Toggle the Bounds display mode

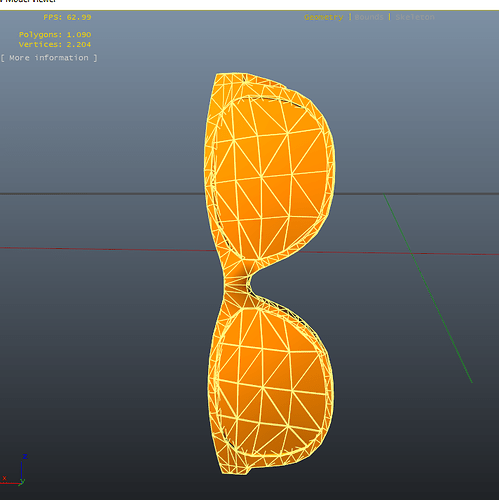tap(369, 17)
